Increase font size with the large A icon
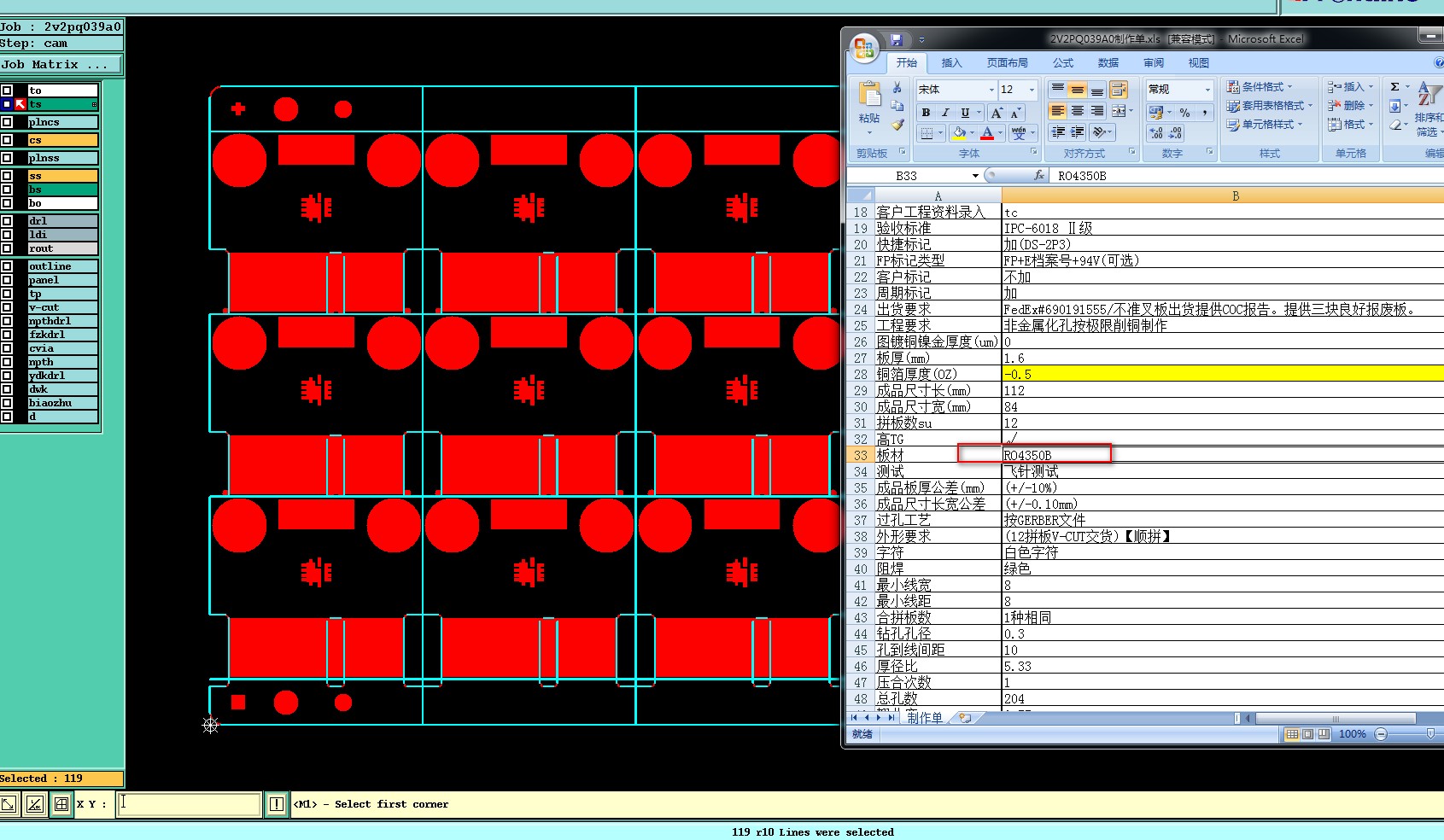This screenshot has width=1444, height=840. tap(997, 113)
